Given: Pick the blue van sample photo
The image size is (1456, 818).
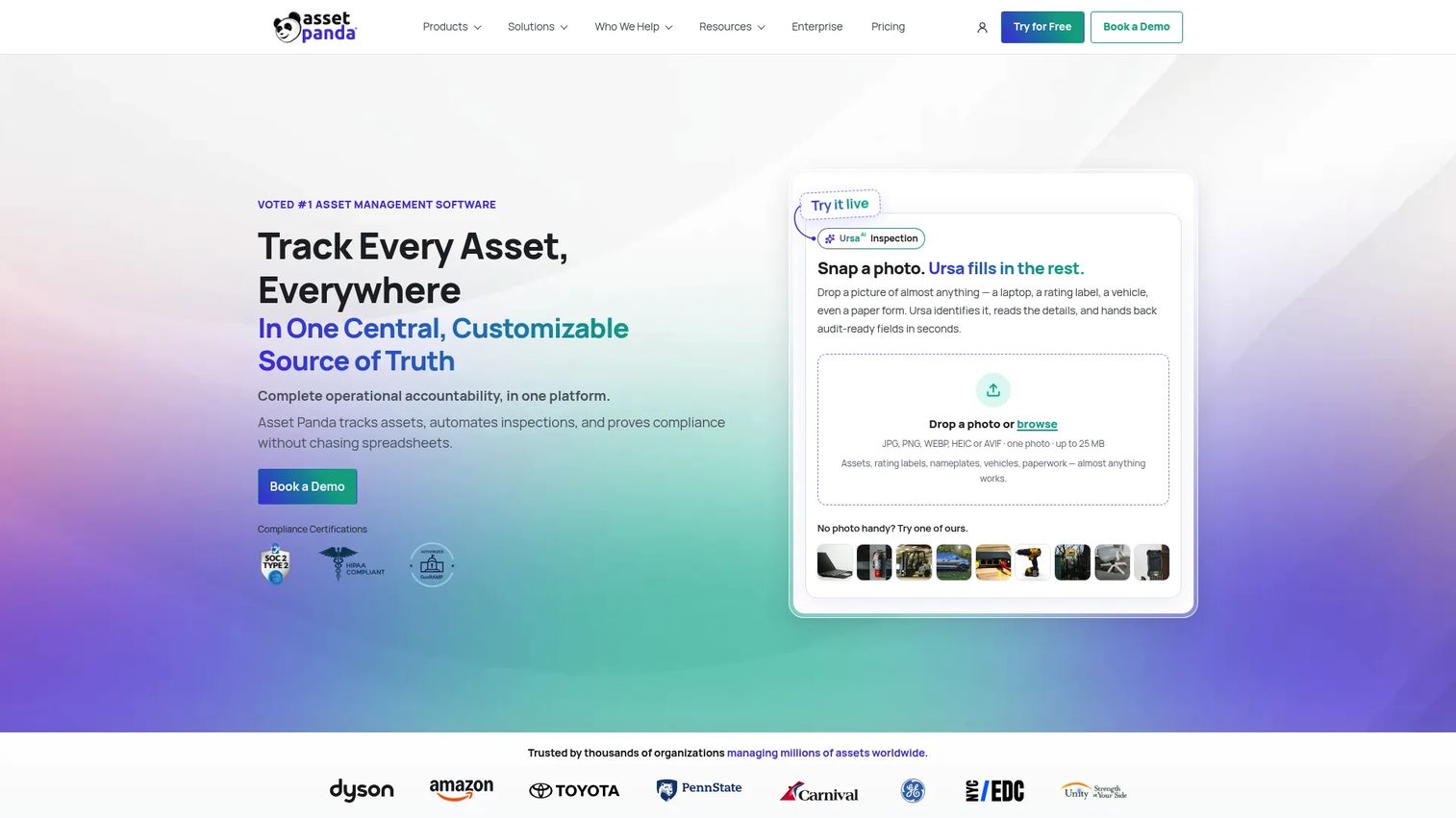Looking at the screenshot, I should tap(953, 562).
